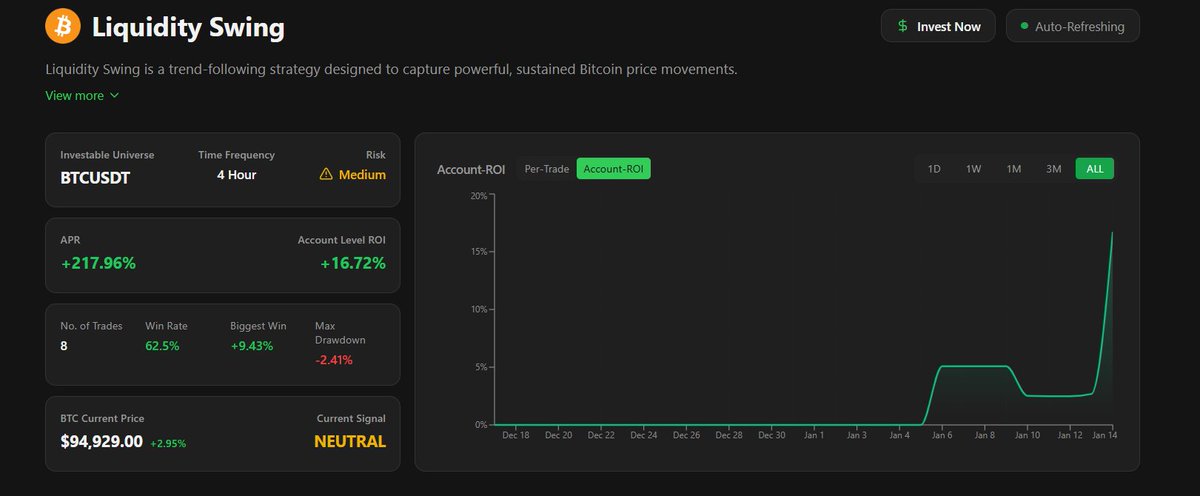Click the Account-ROI chart heading
The image size is (1200, 496).
click(x=470, y=170)
